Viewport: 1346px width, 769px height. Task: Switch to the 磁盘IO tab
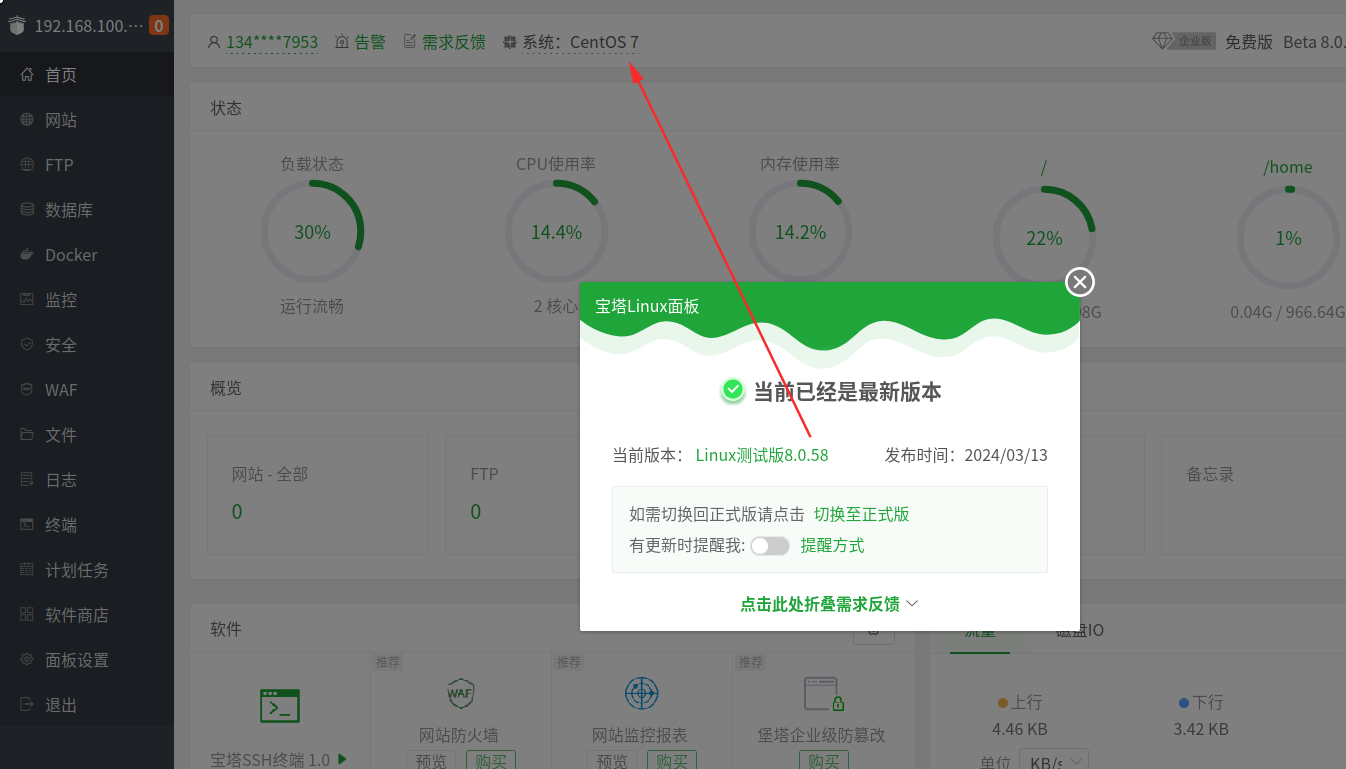point(1080,631)
